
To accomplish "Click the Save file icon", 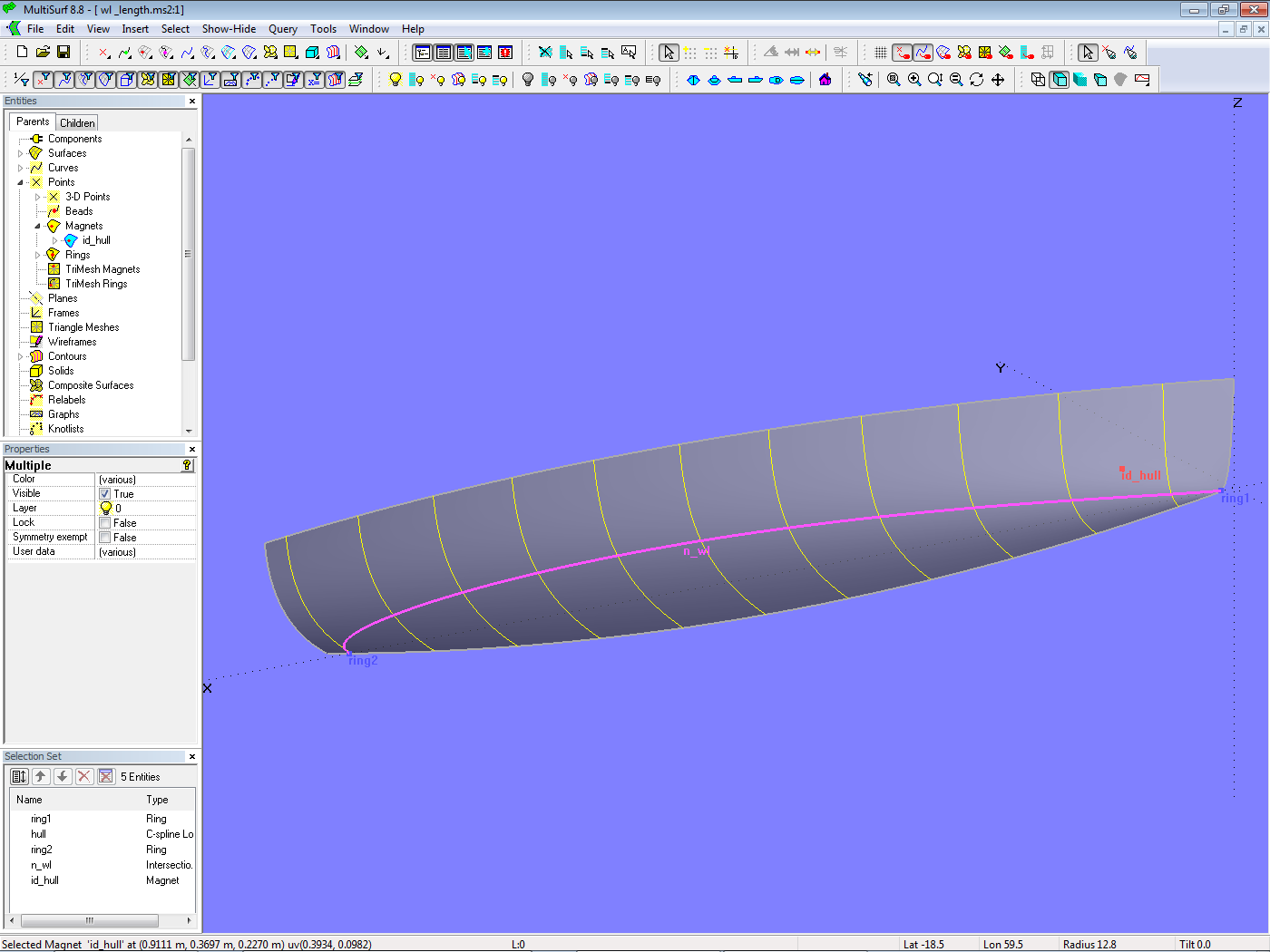I will (x=63, y=53).
